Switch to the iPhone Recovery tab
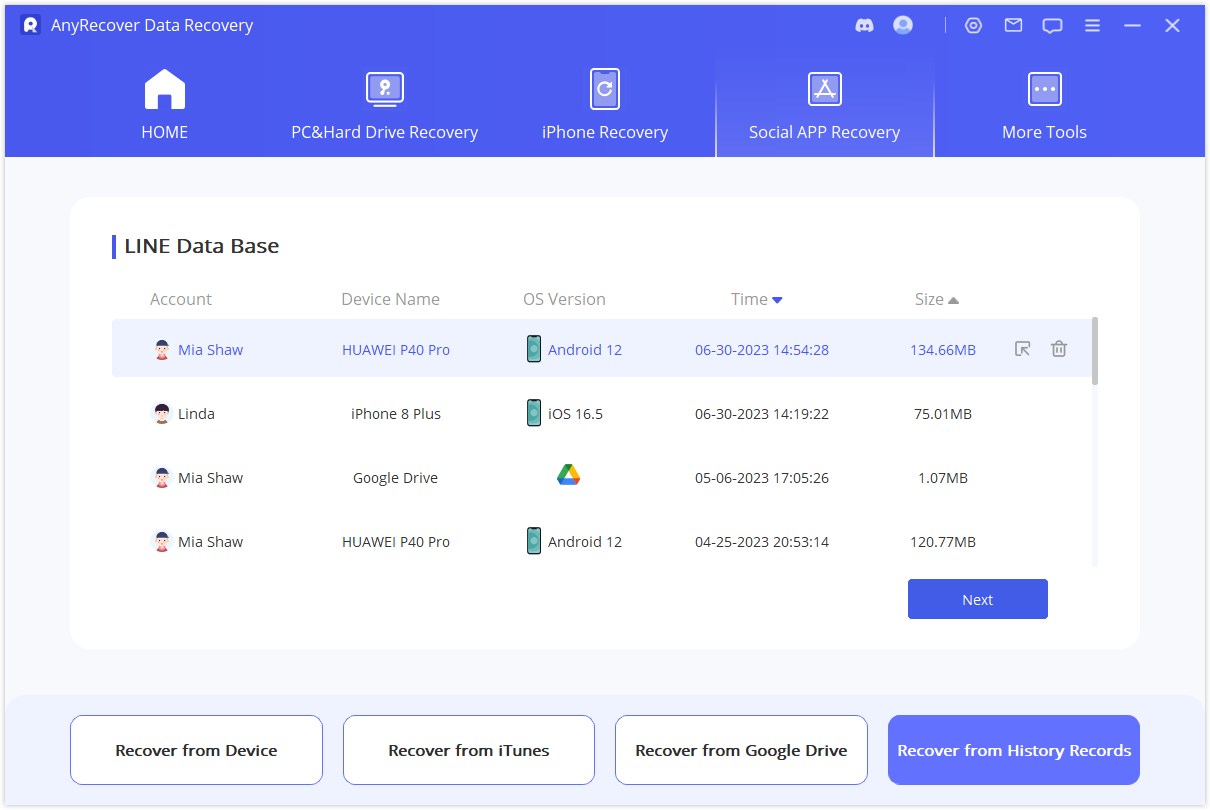 604,103
